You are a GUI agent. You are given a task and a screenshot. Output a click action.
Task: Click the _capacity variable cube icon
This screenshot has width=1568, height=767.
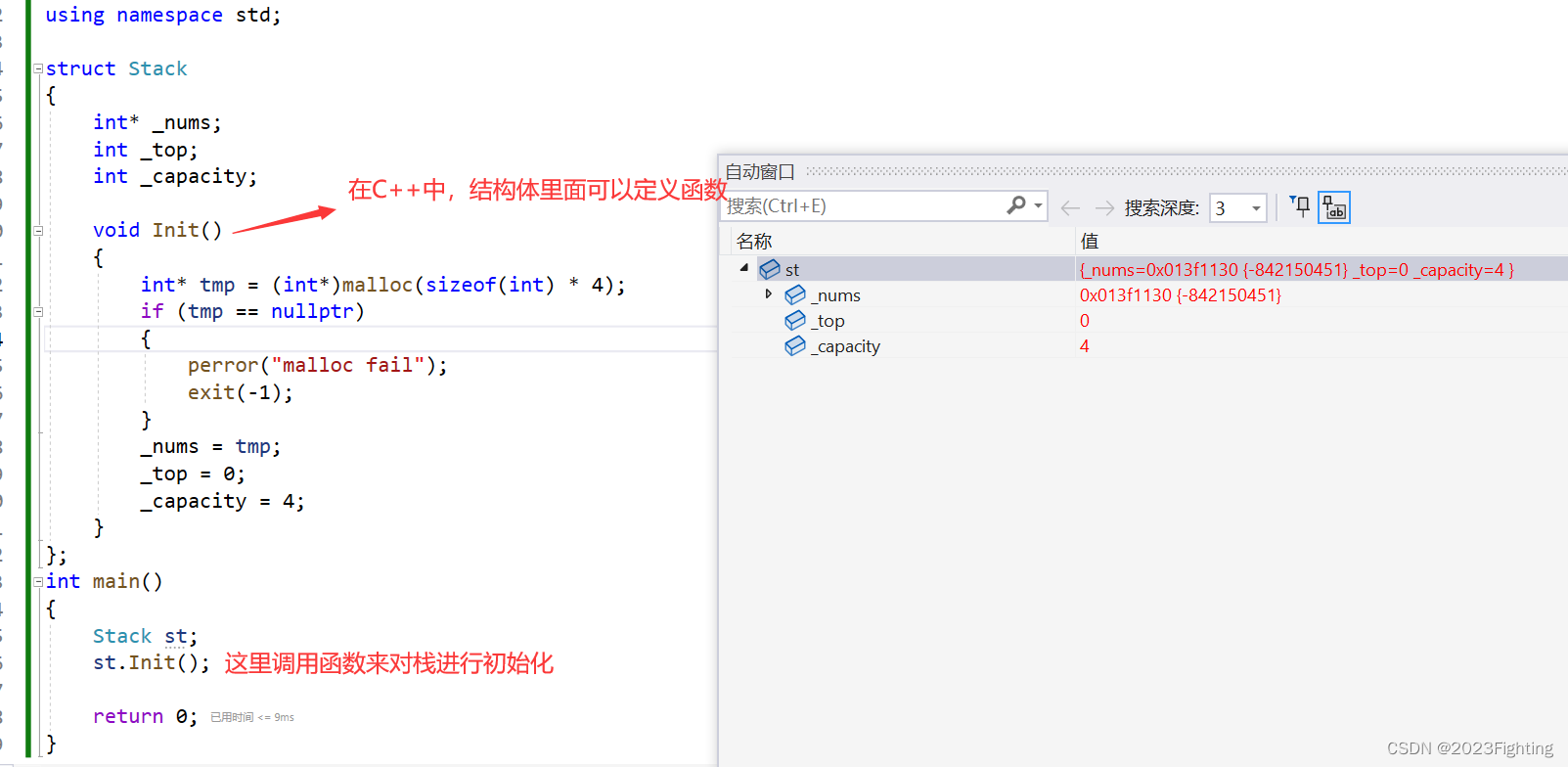tap(795, 345)
